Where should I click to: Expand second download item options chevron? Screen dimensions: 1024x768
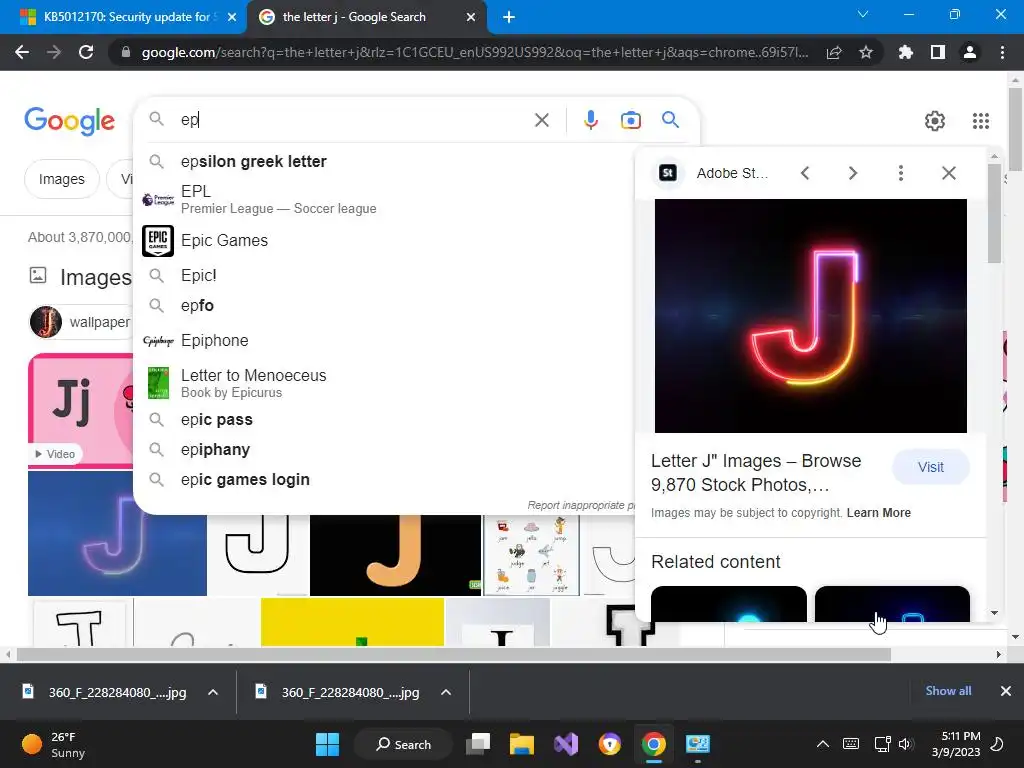[x=446, y=692]
